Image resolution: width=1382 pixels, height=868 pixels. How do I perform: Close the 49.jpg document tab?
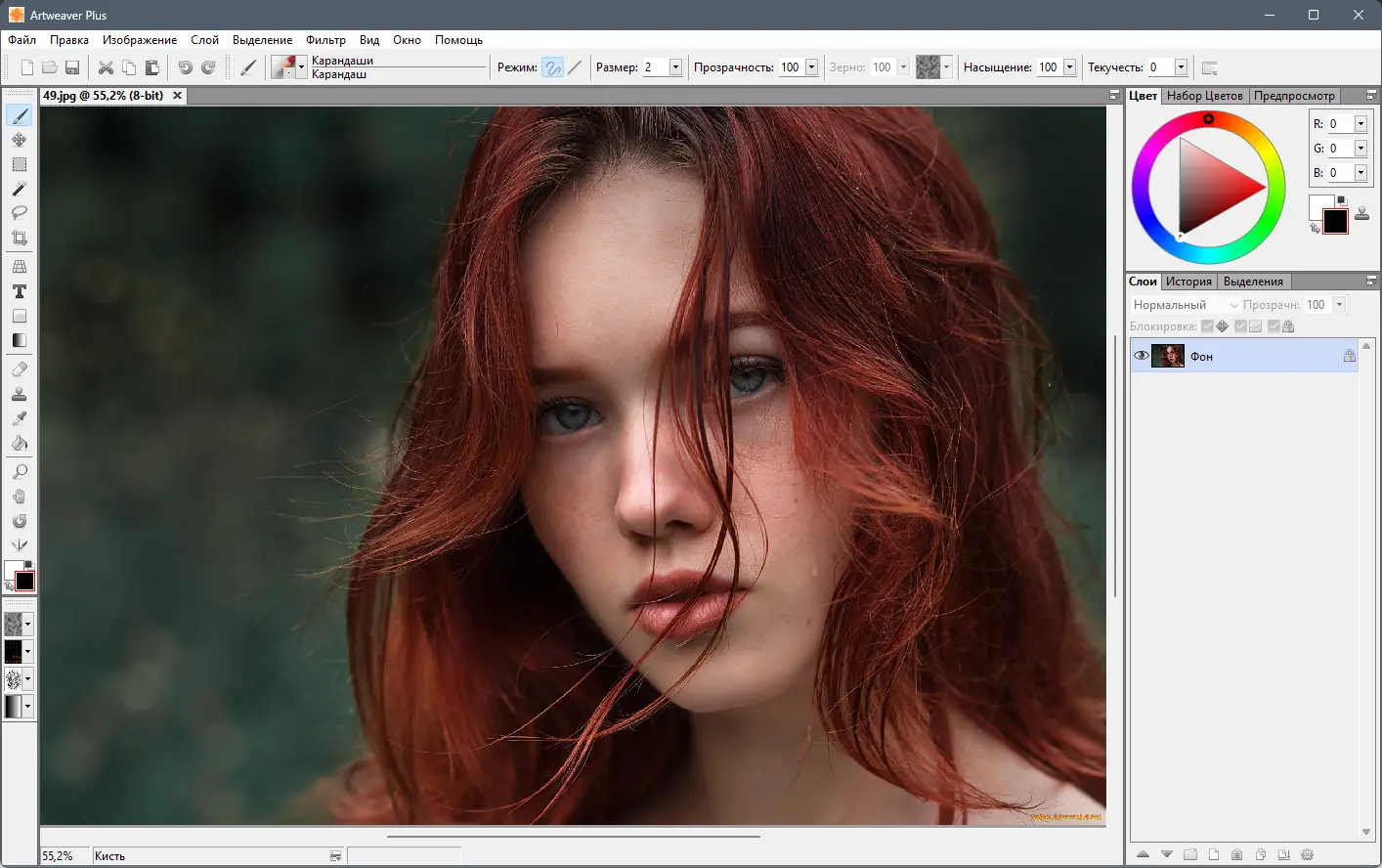coord(177,96)
